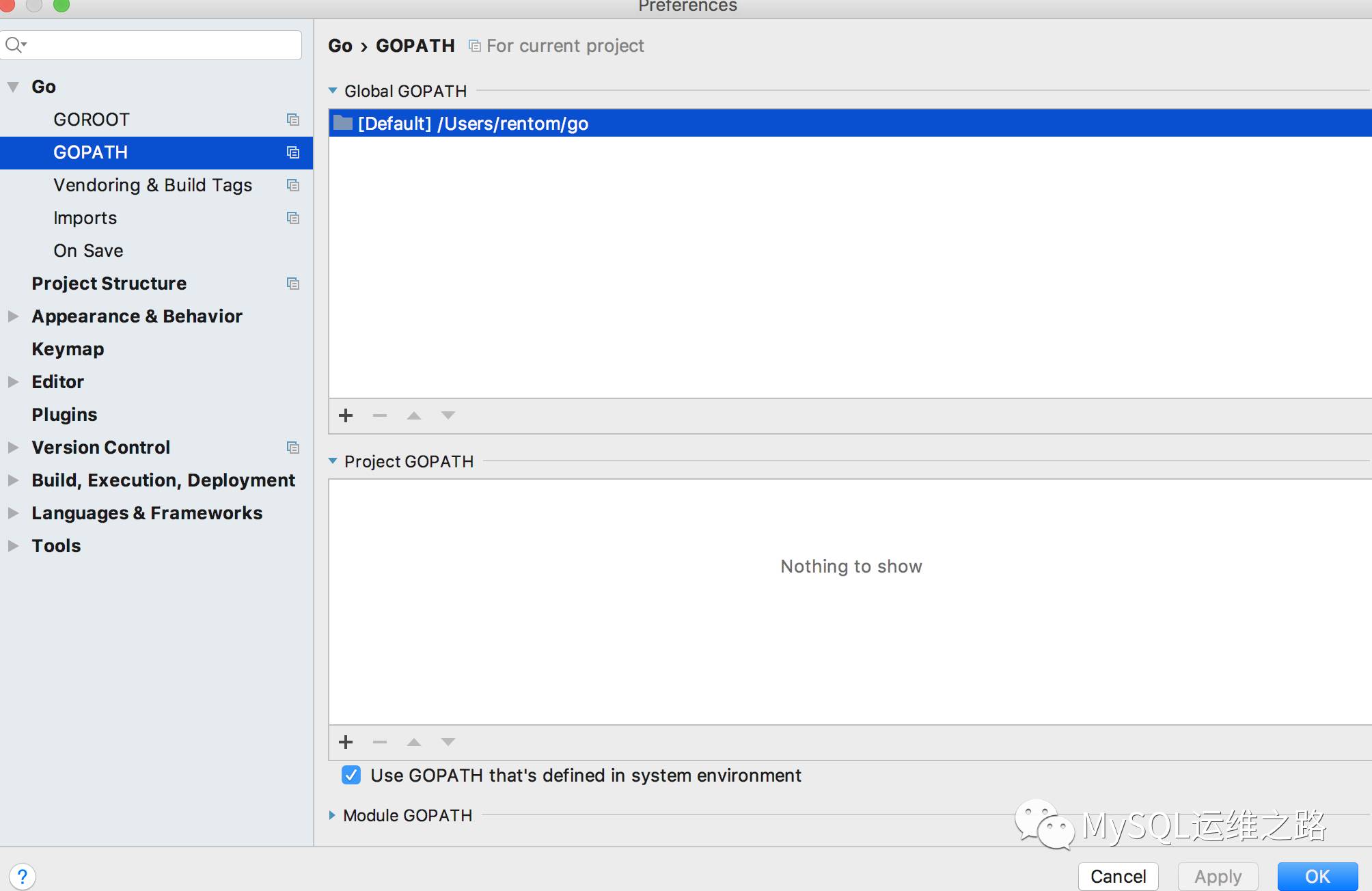This screenshot has height=891, width=1372.
Task: Click the move path up icon in Global GOPATH
Action: 414,415
